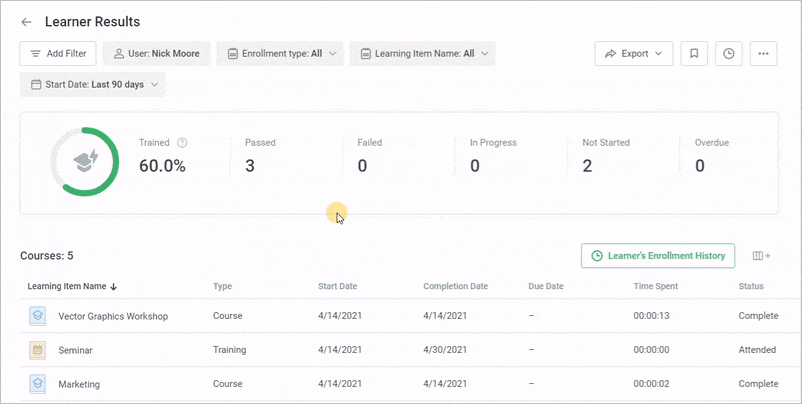
Task: Click the Status column header
Action: pos(751,286)
